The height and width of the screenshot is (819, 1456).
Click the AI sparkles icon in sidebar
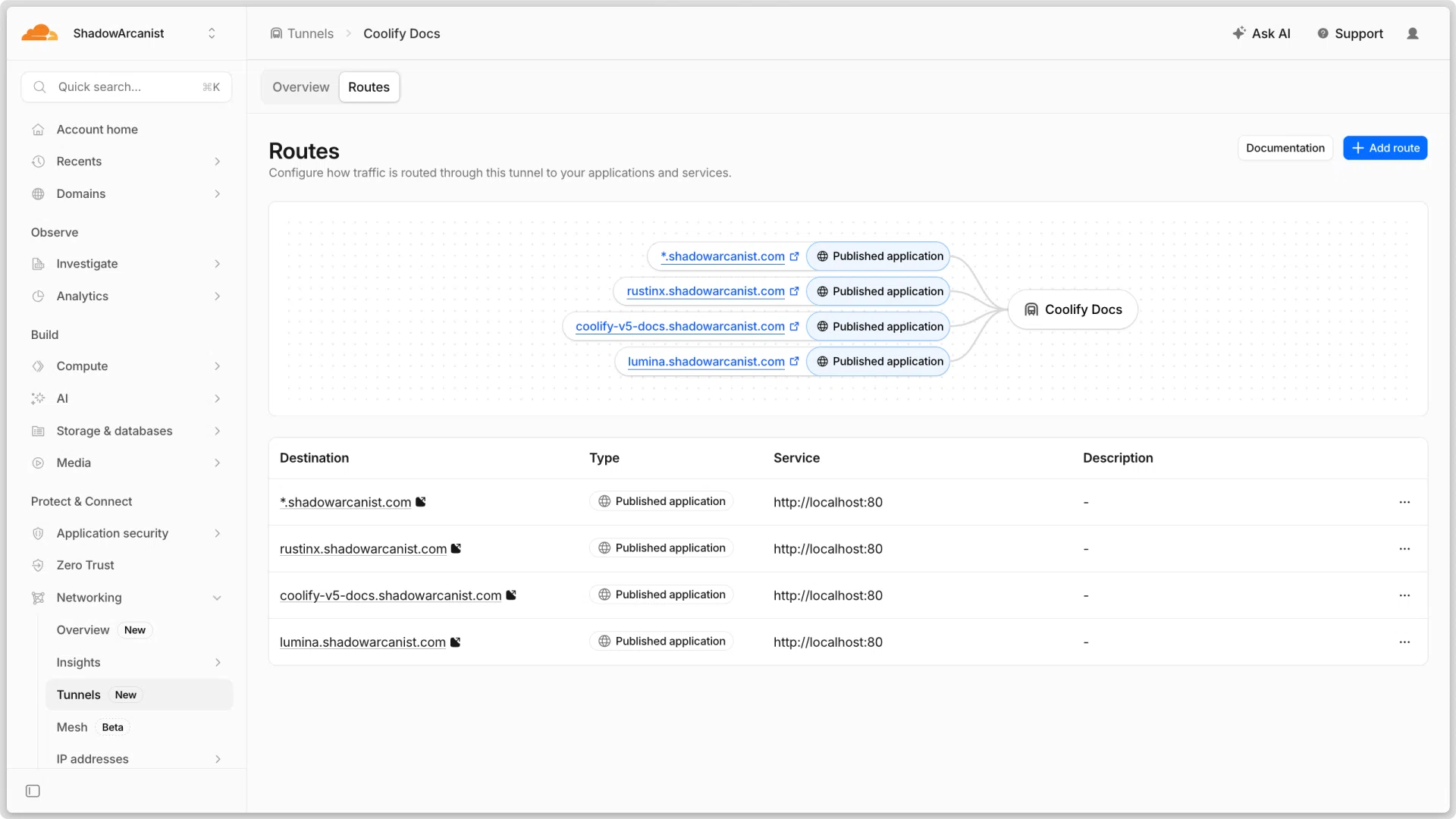pyautogui.click(x=38, y=399)
